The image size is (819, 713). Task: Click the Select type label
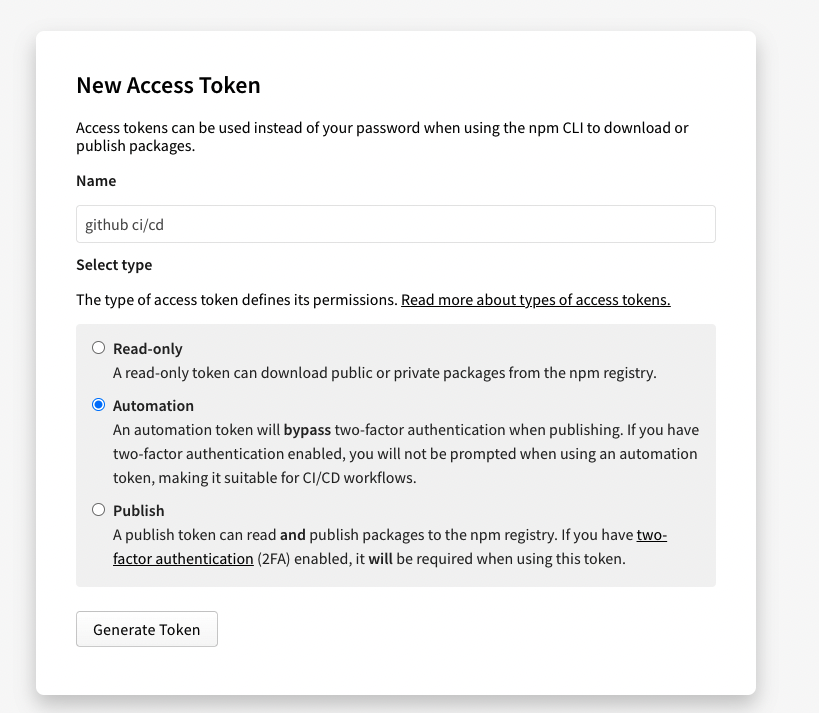[114, 265]
